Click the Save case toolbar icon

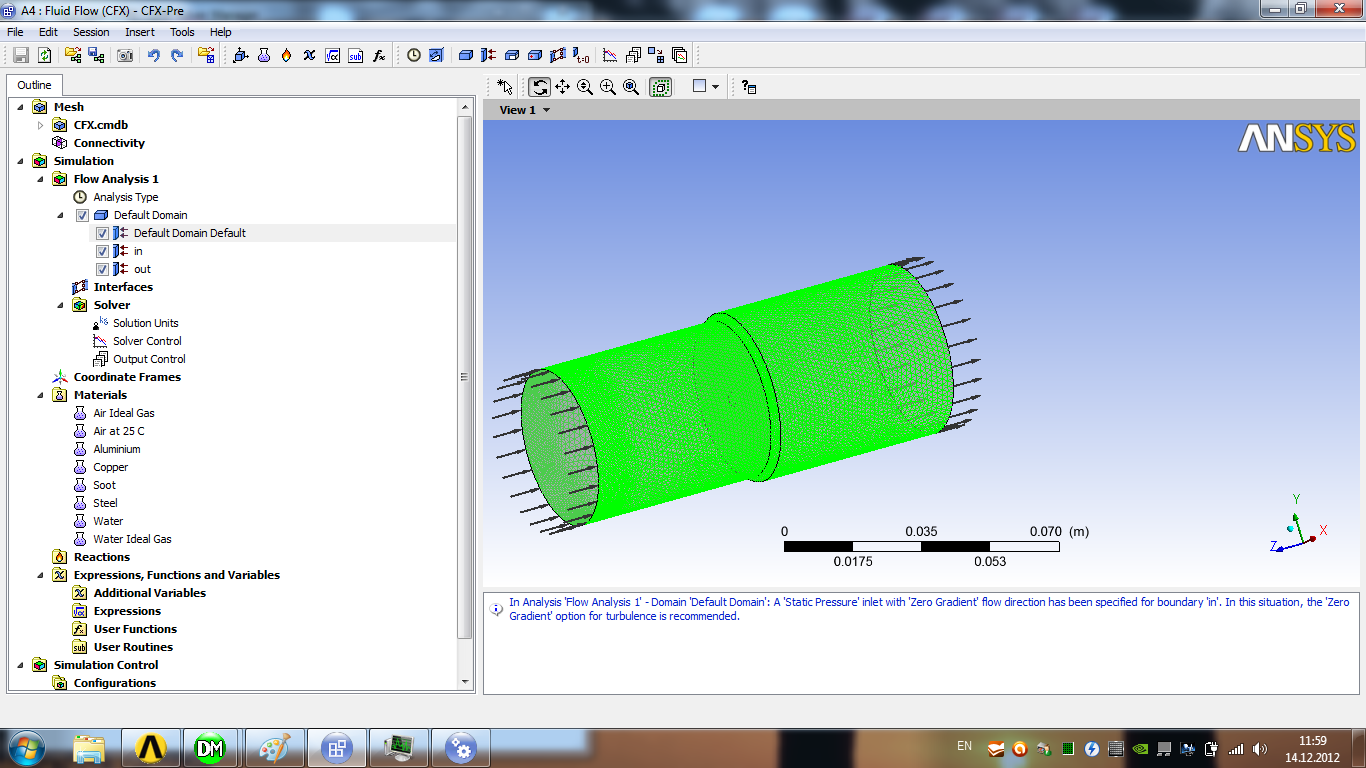point(21,56)
